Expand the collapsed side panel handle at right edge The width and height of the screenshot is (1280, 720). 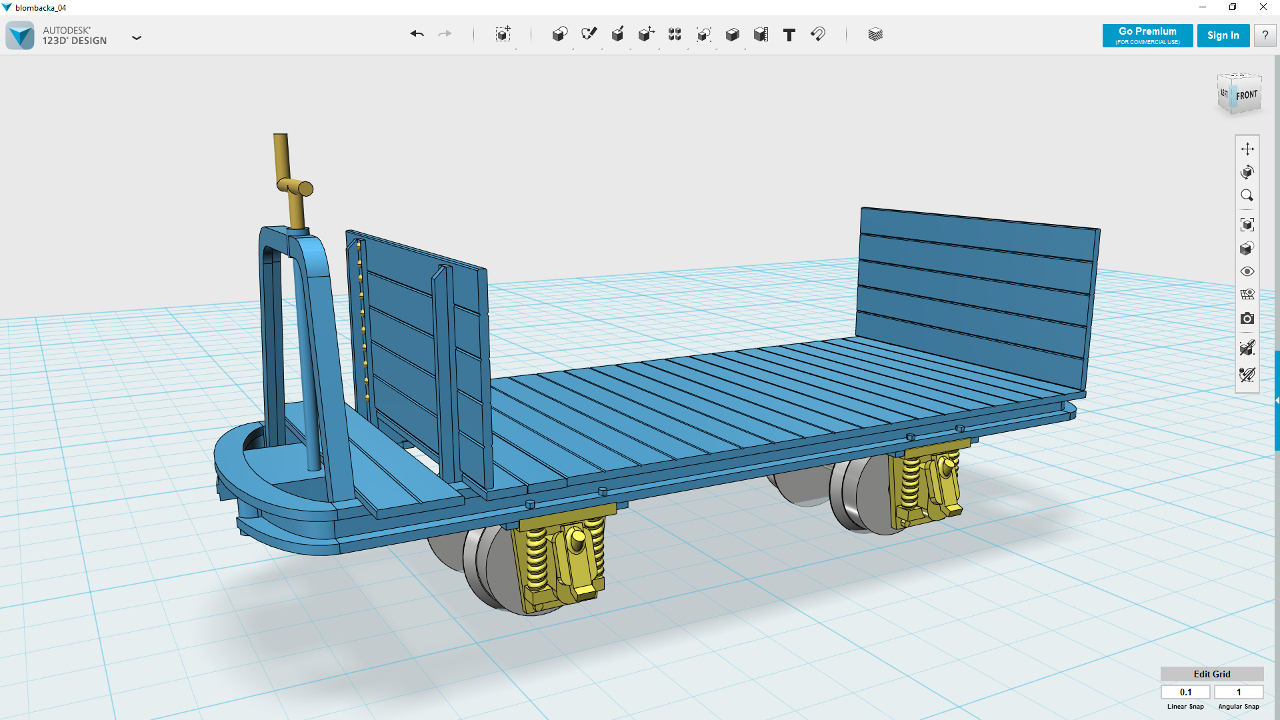1277,400
